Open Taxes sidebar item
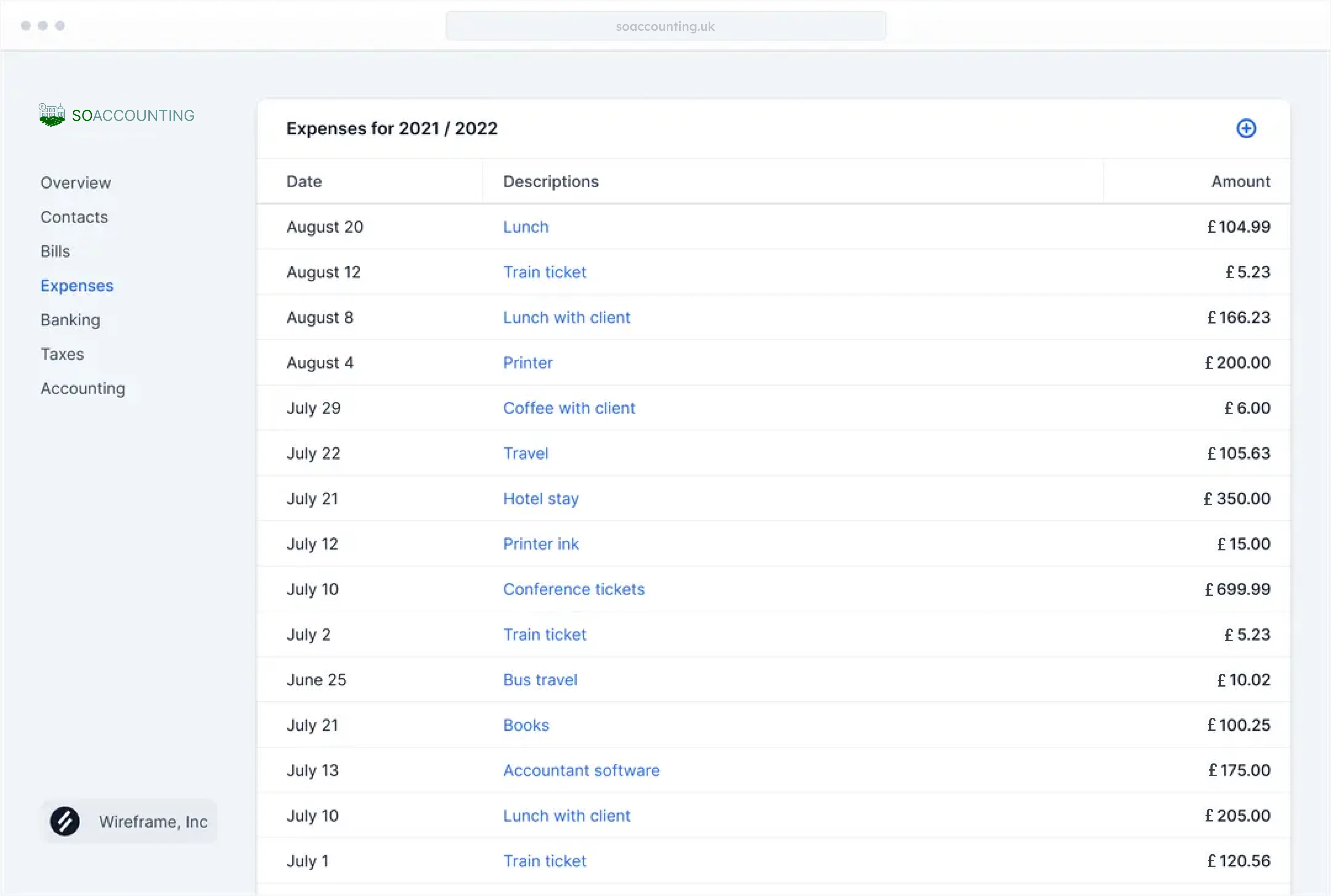The height and width of the screenshot is (896, 1331). point(62,354)
